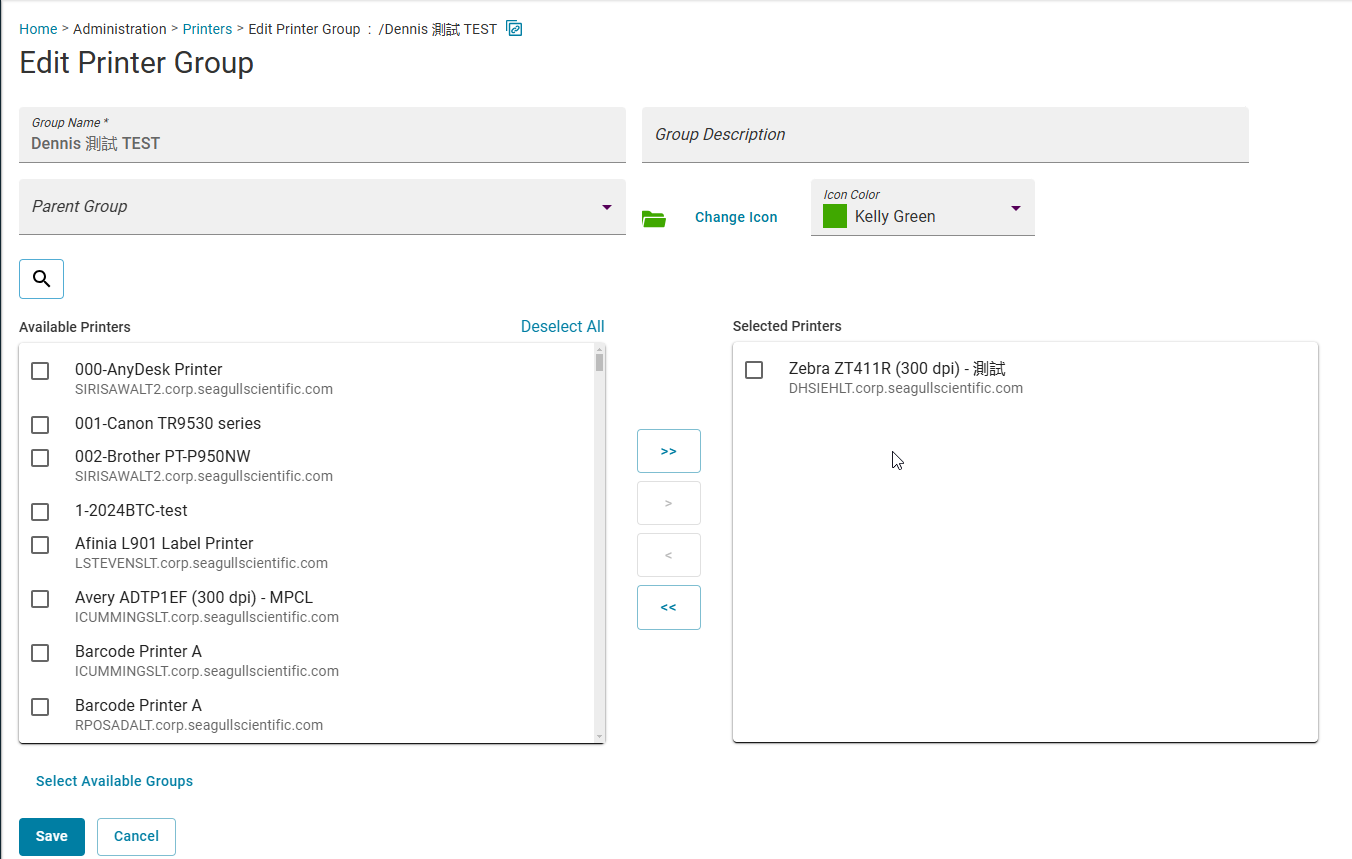Click LSTEVENSLT.corp.seagullscientific.com host text
Screen dimensions: 1352x859
[201, 563]
